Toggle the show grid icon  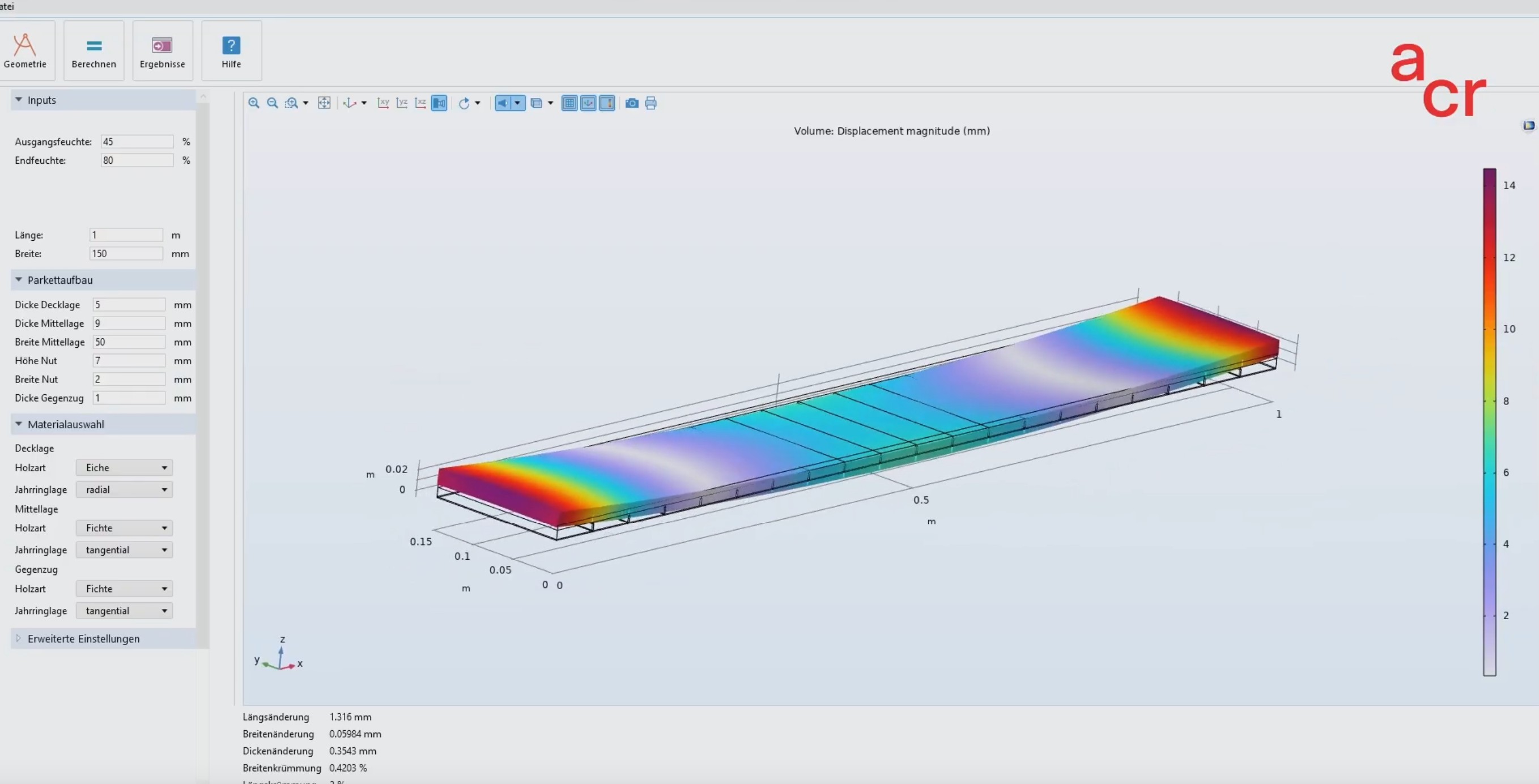570,103
